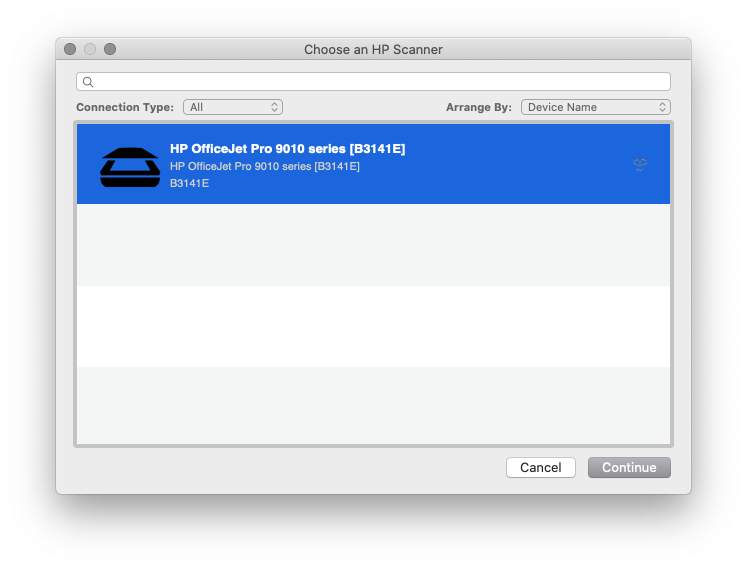The width and height of the screenshot is (747, 568).
Task: Open the Connection Type dropdown set to All
Action: coord(233,107)
